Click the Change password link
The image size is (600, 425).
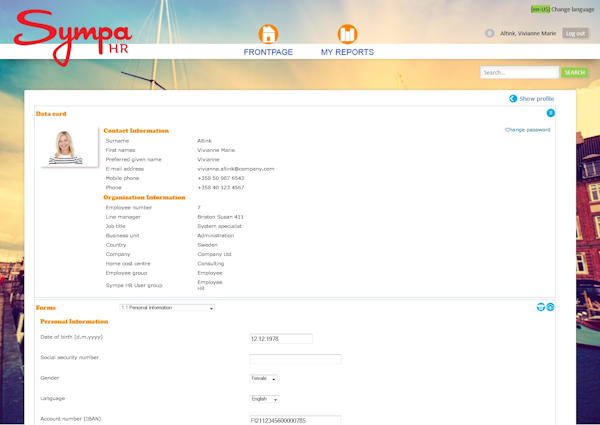click(527, 130)
